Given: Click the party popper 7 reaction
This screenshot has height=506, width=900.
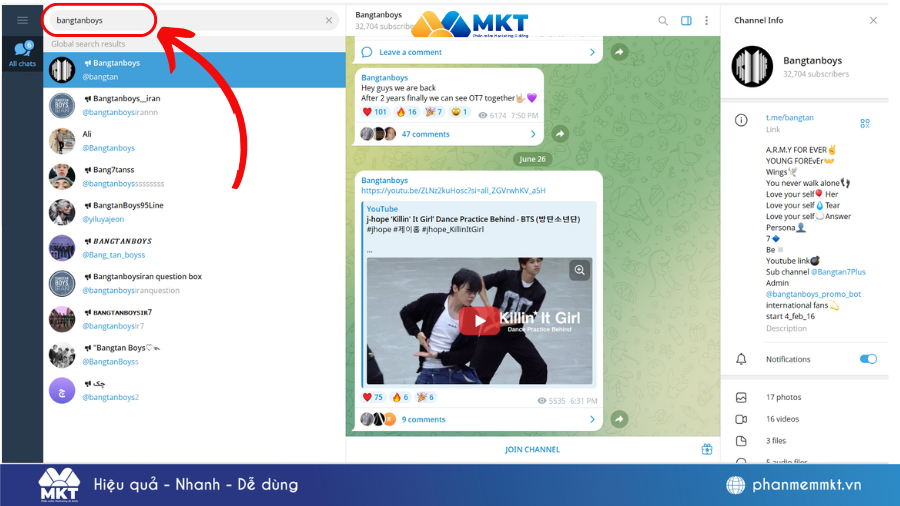Looking at the screenshot, I should pyautogui.click(x=434, y=112).
